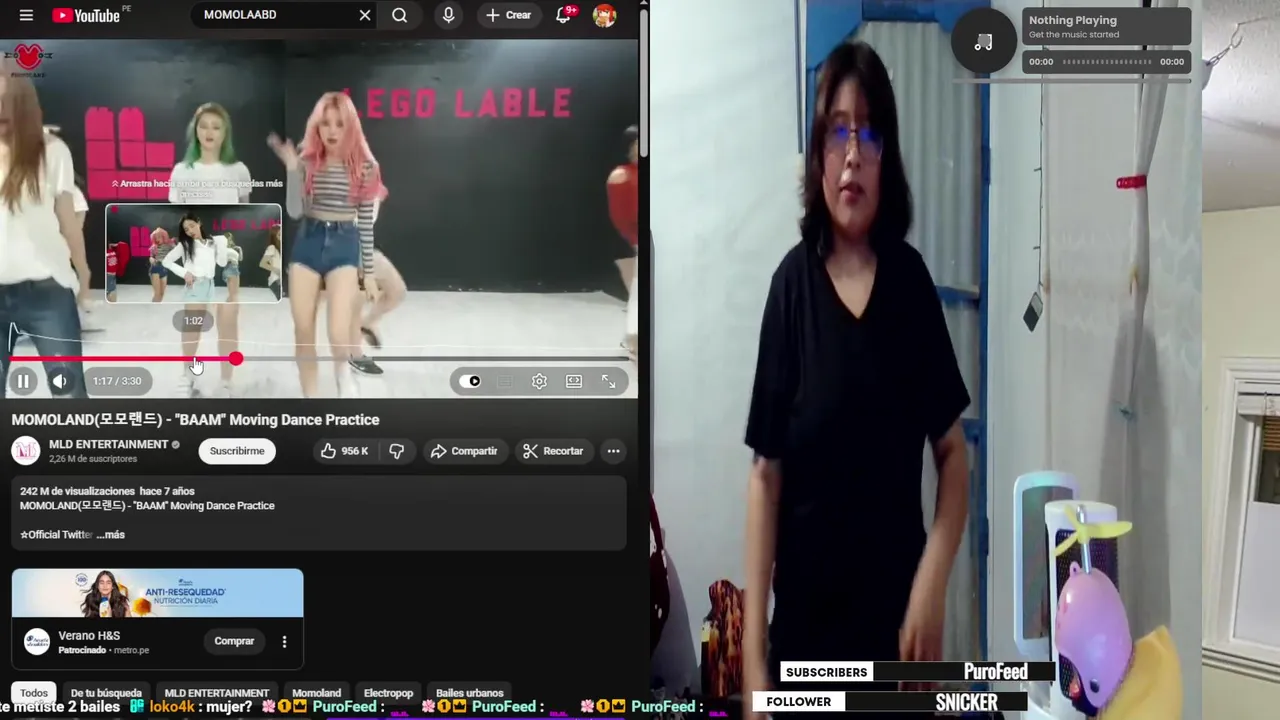The height and width of the screenshot is (720, 1280).
Task: Dislike the video
Action: pyautogui.click(x=397, y=451)
